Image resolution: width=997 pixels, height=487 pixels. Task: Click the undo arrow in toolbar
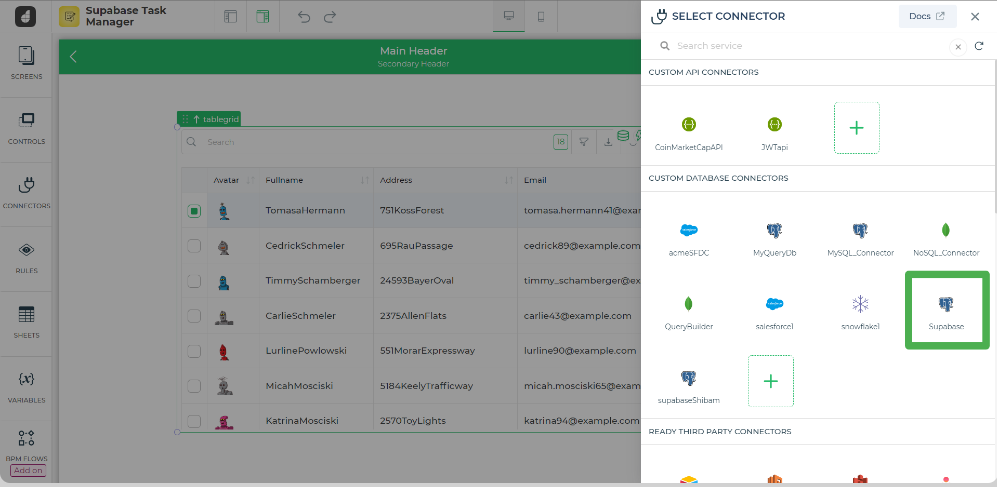[304, 17]
